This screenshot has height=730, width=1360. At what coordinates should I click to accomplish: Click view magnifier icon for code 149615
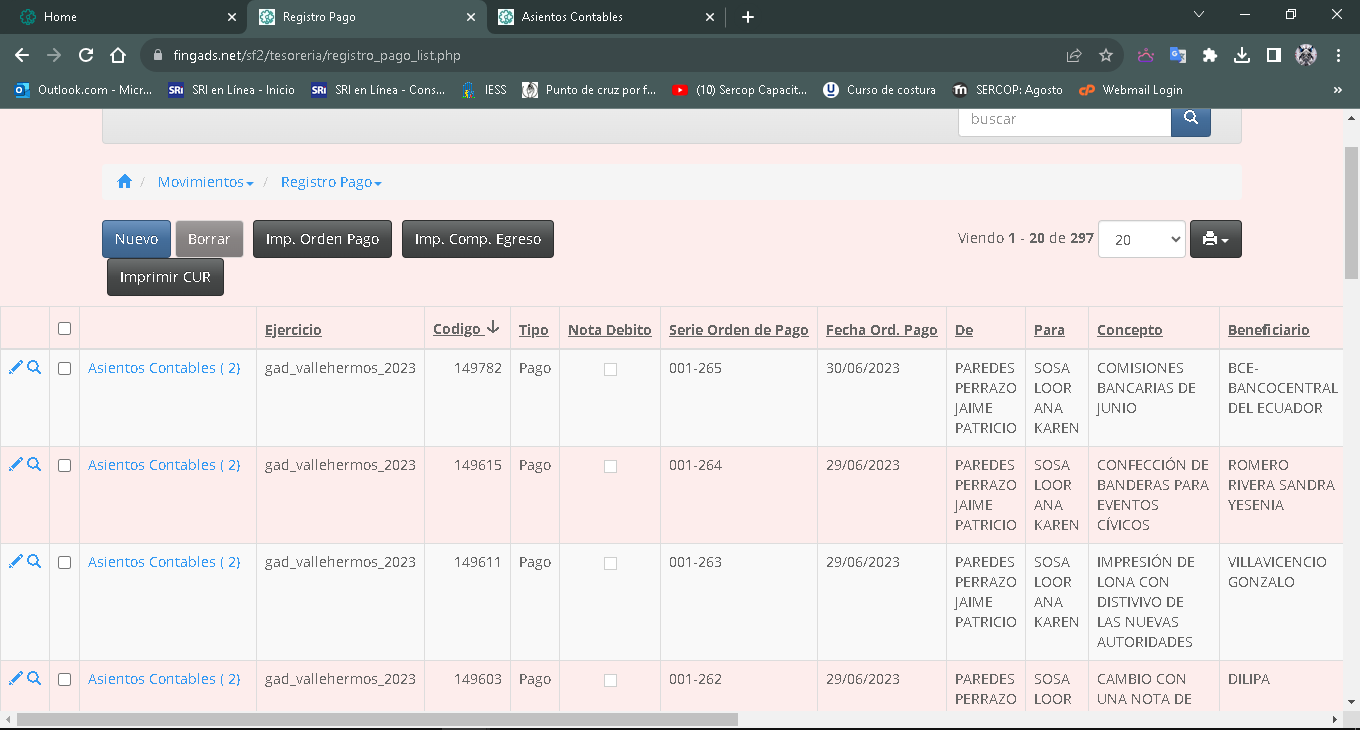coord(34,465)
